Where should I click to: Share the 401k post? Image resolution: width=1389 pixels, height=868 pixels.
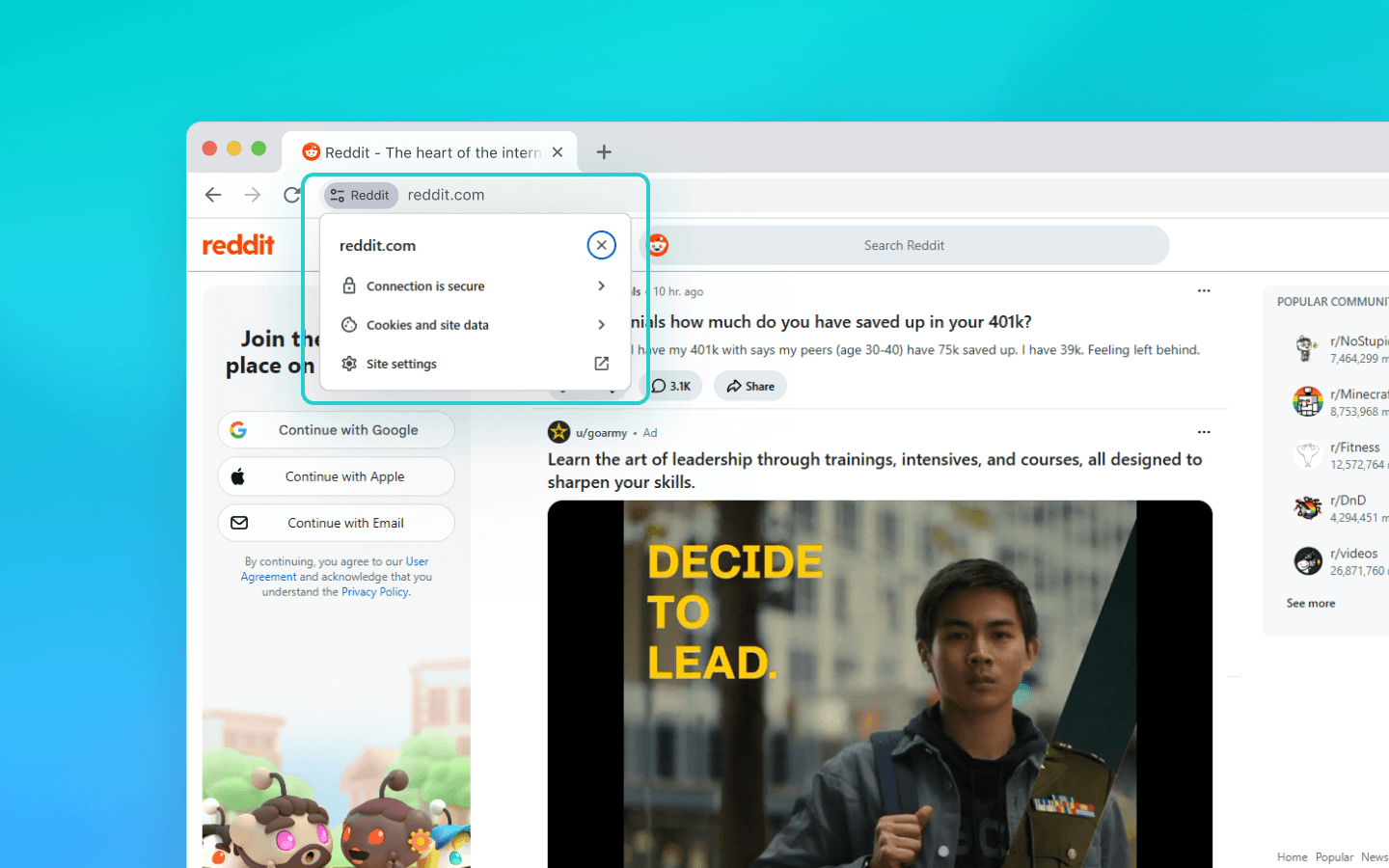(x=750, y=386)
